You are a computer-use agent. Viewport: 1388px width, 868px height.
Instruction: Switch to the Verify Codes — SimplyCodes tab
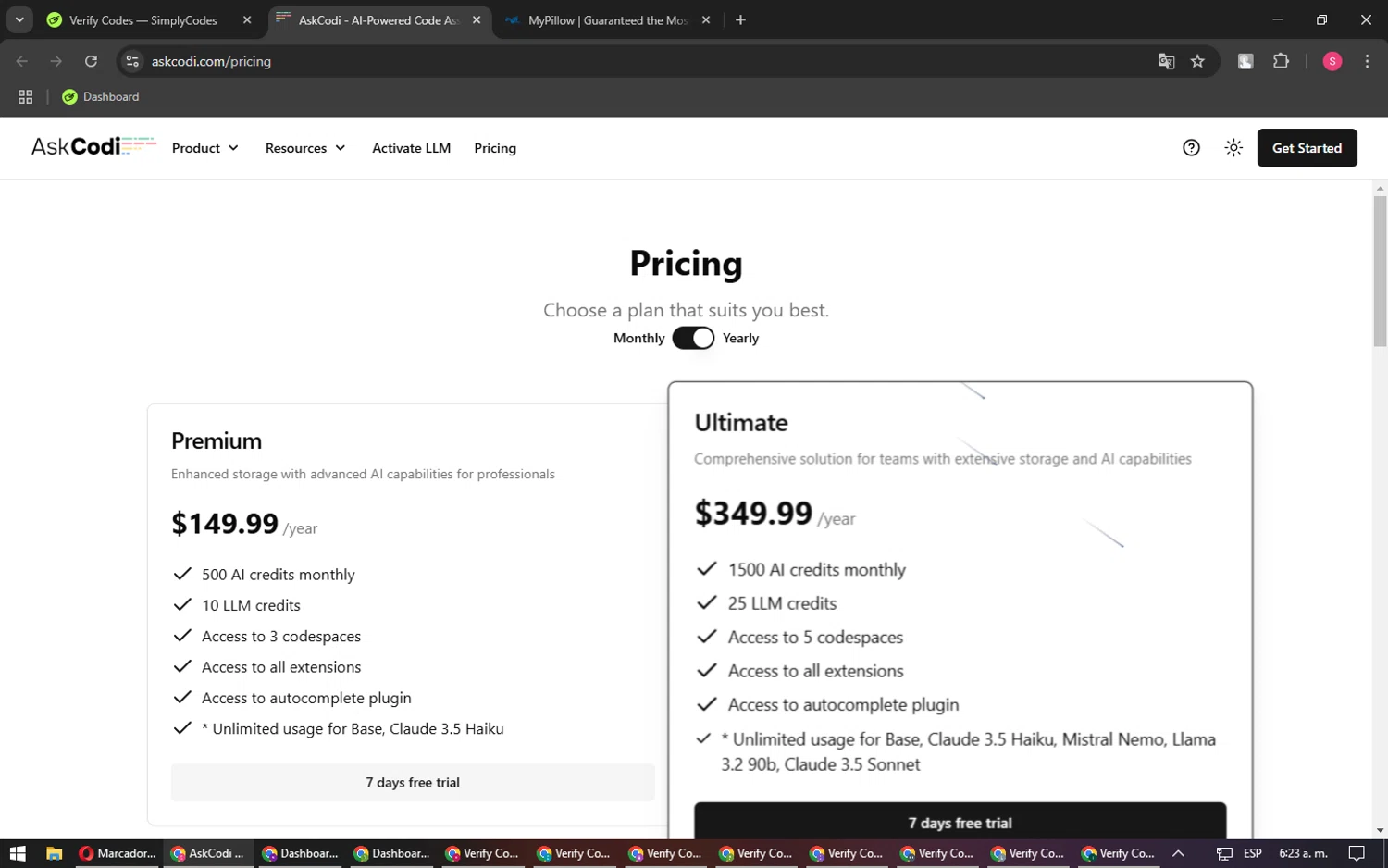tap(143, 20)
